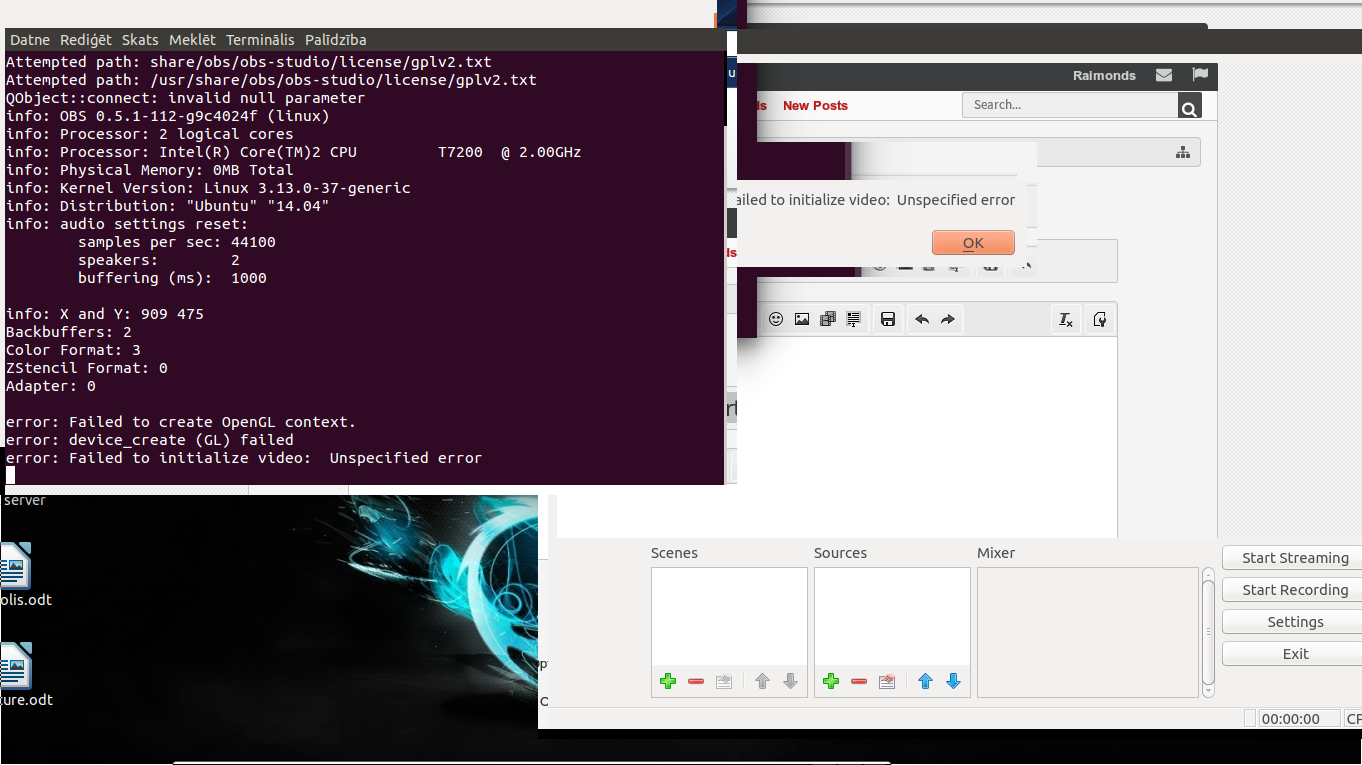Click the 'Mixer' panel label in OBS

996,553
